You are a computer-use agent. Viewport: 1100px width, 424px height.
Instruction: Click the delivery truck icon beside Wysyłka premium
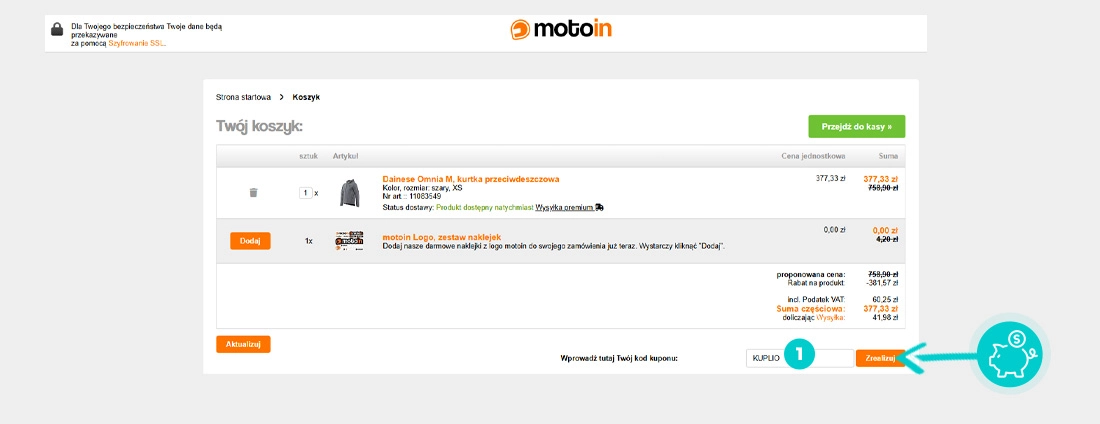(x=599, y=207)
